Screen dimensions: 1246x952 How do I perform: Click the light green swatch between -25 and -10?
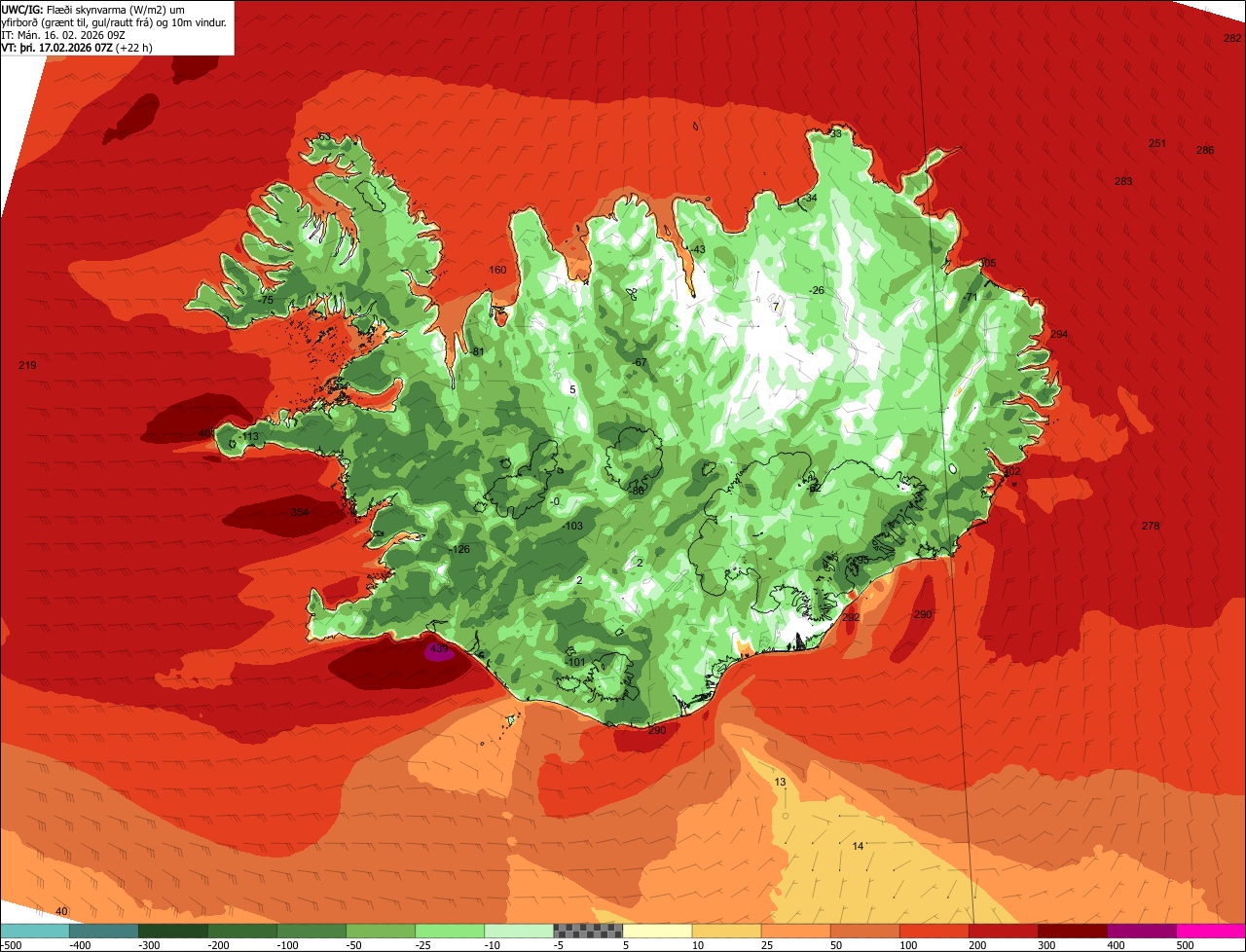pos(450,932)
